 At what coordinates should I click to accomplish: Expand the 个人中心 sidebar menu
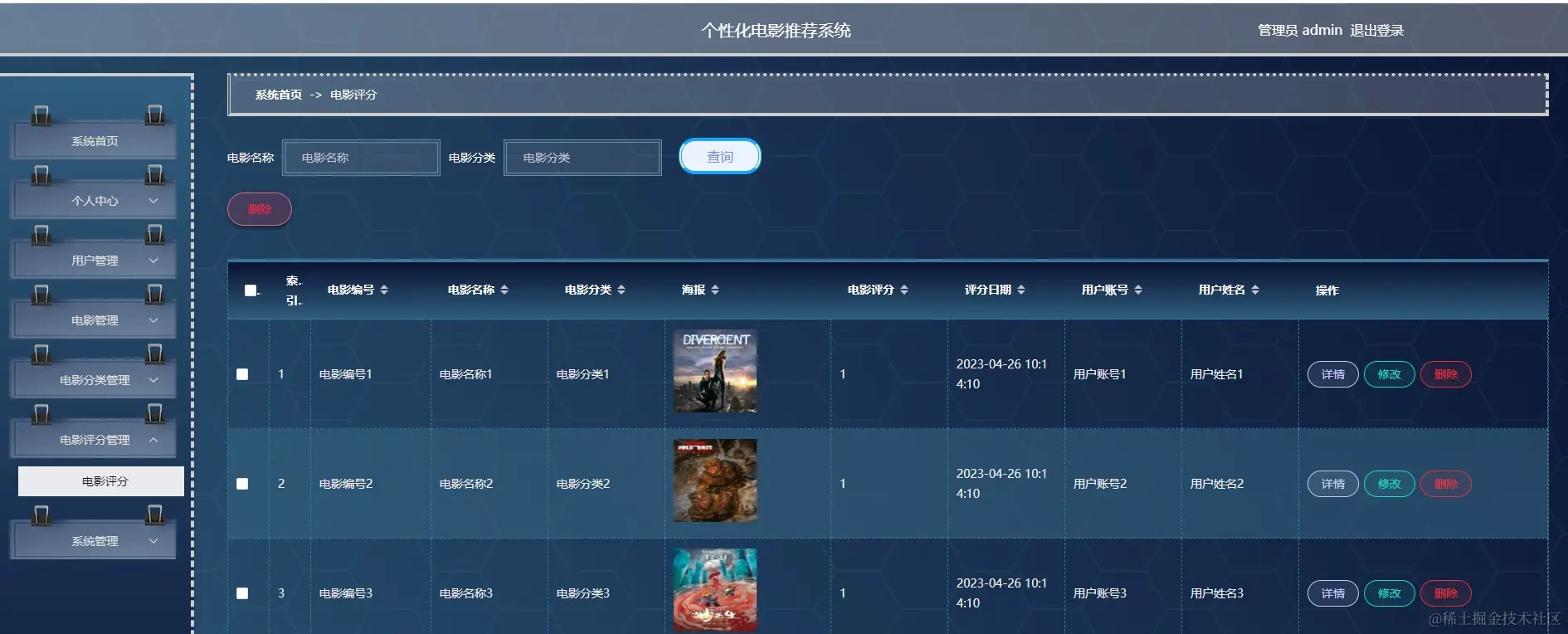94,201
